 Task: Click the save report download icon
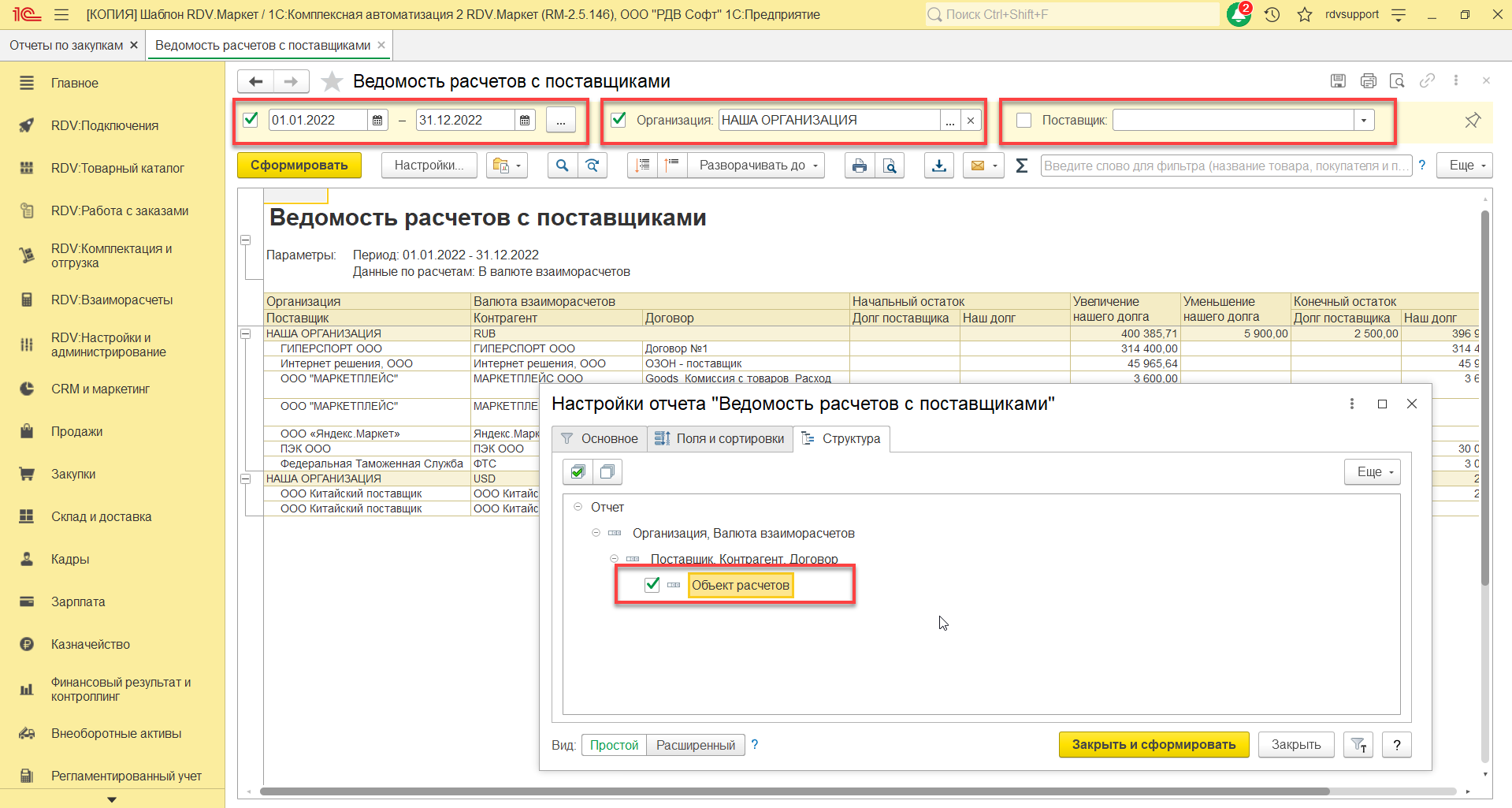pos(939,166)
